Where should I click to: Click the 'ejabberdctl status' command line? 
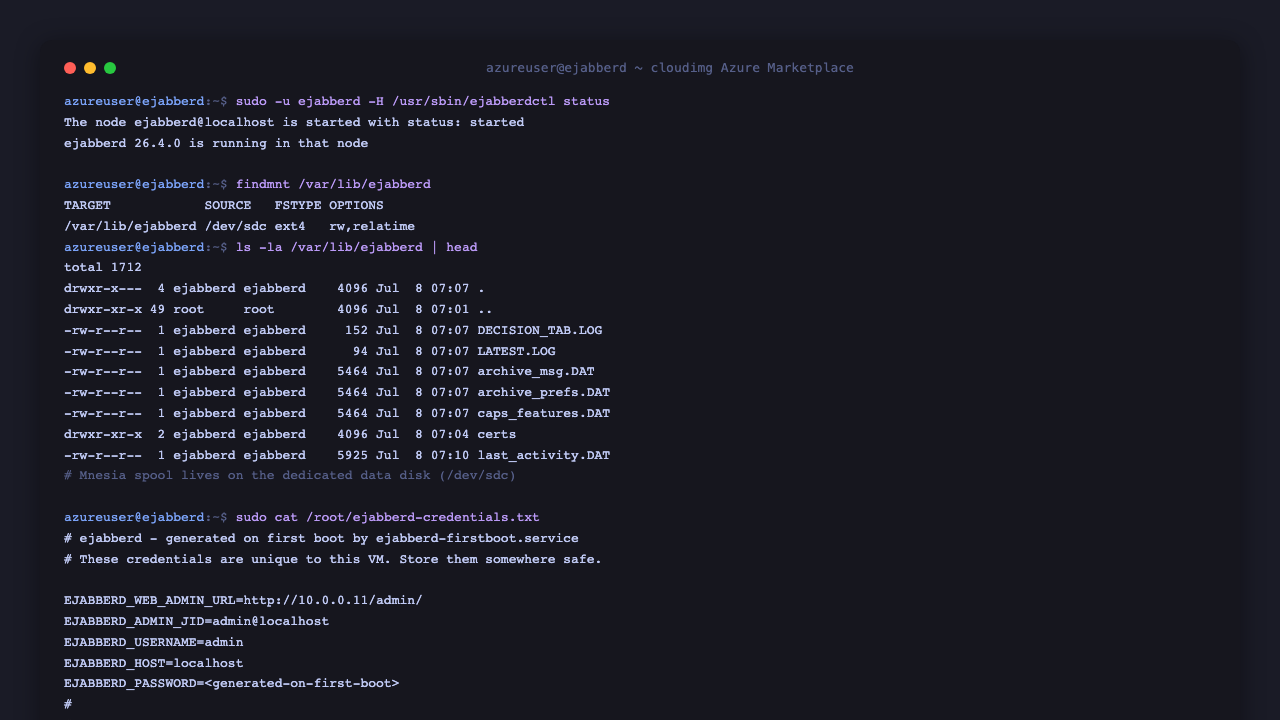(x=337, y=101)
